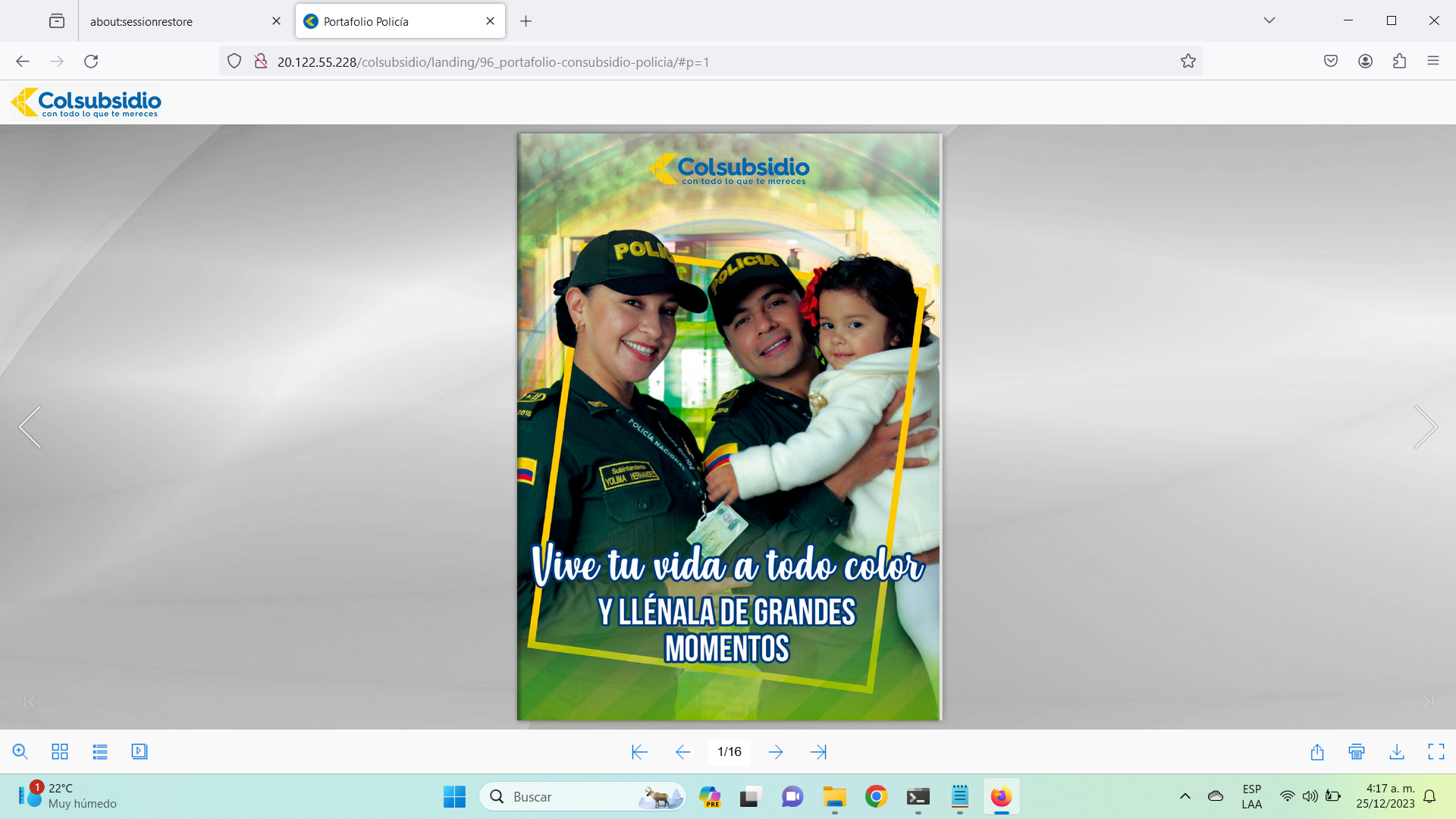Launch Copilot from the taskbar
This screenshot has width=1456, height=819.
[x=710, y=797]
